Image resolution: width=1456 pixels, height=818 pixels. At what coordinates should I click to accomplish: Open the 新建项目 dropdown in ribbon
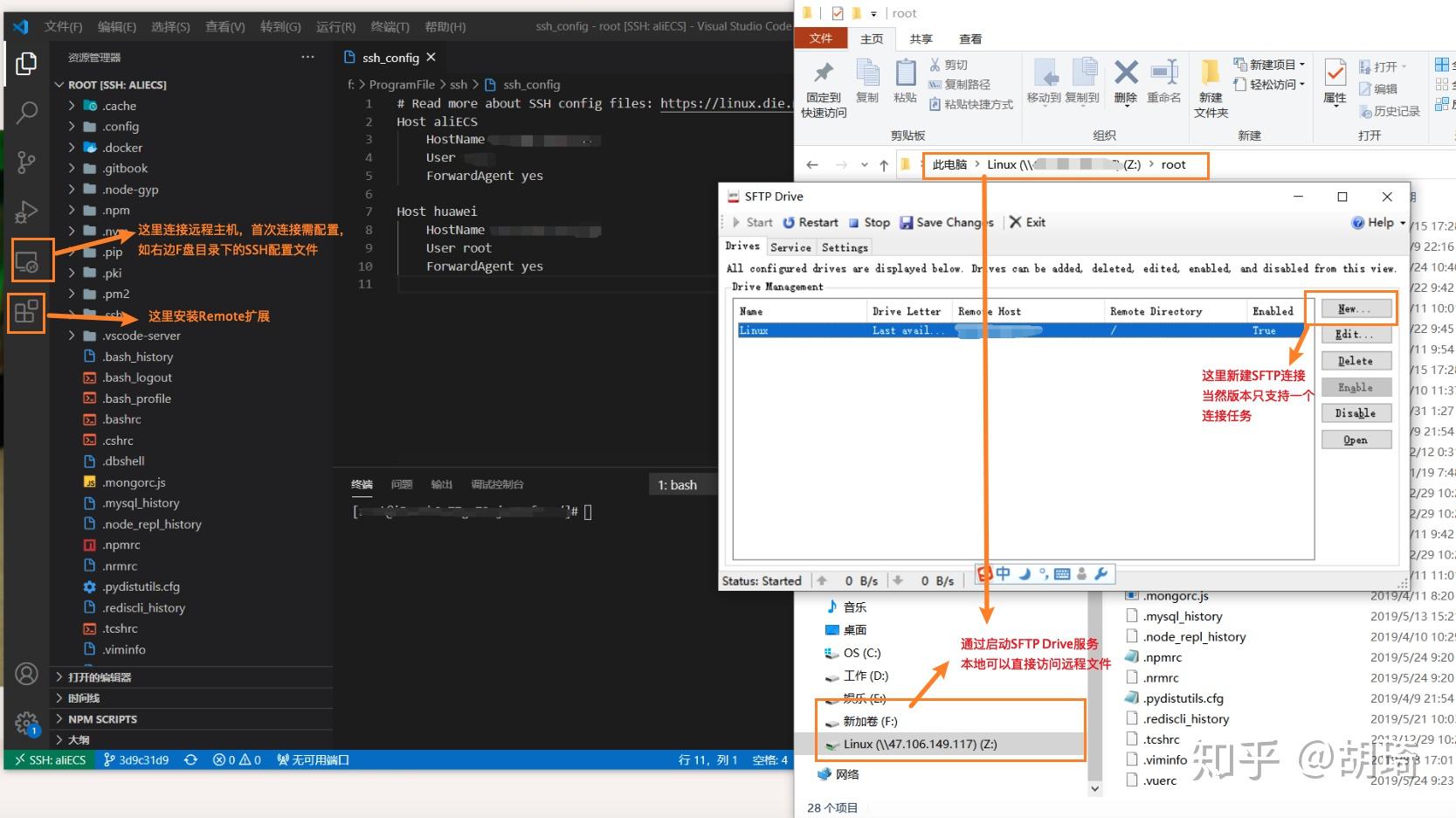[1269, 65]
